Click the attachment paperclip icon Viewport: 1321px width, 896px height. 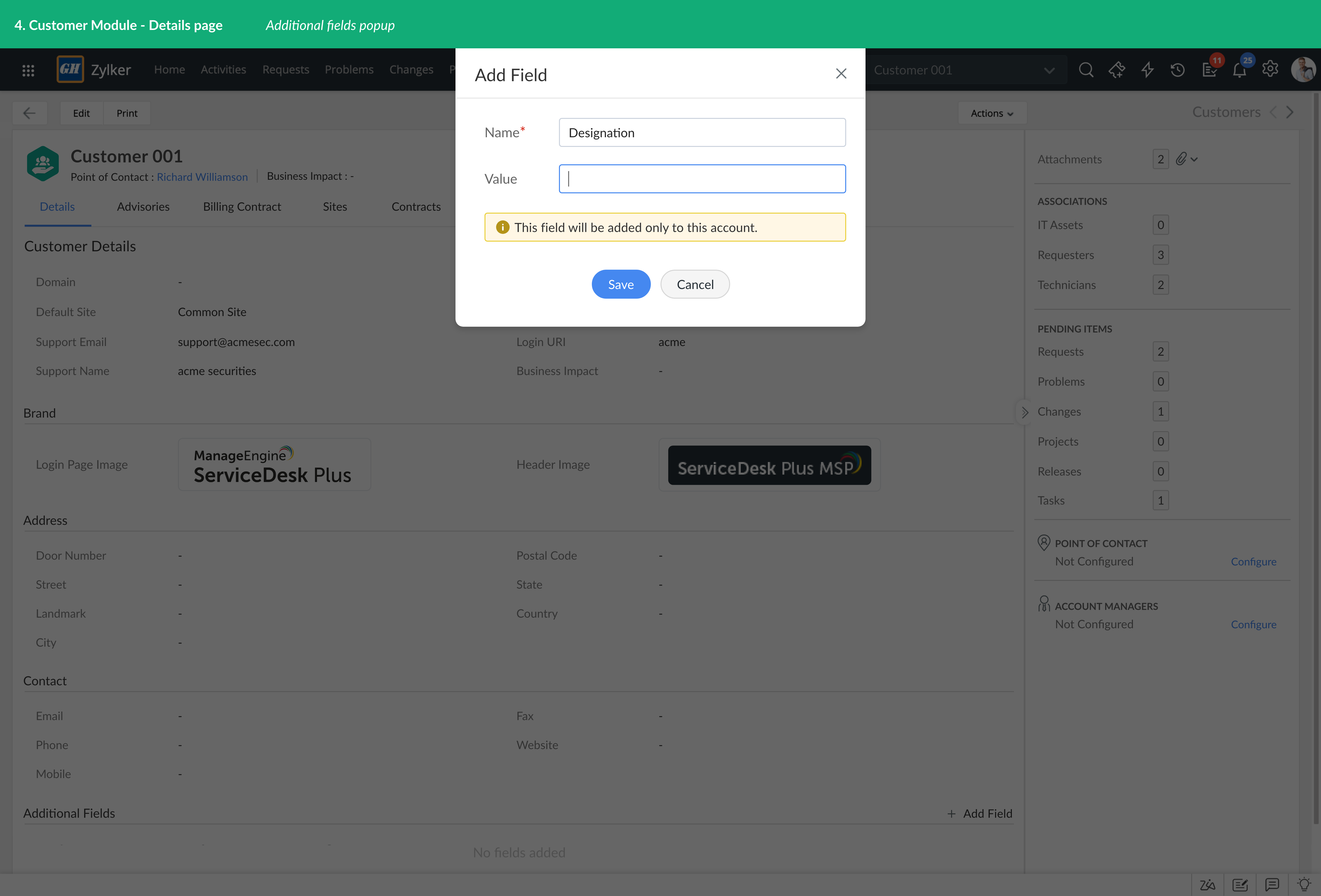1181,159
